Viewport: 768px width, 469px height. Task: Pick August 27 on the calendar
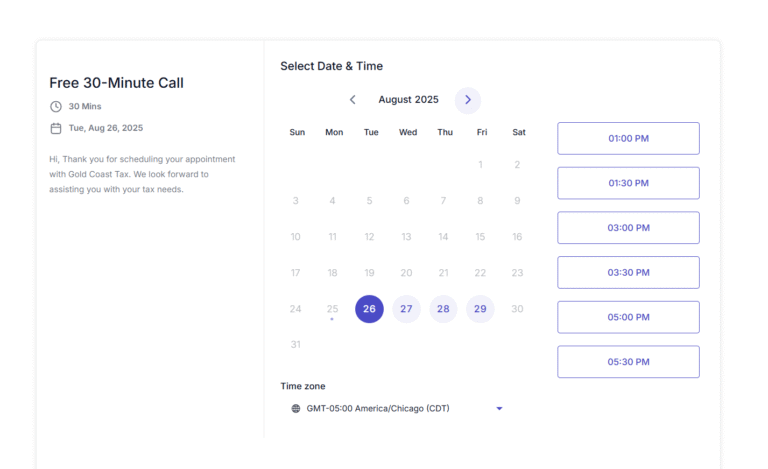click(406, 309)
